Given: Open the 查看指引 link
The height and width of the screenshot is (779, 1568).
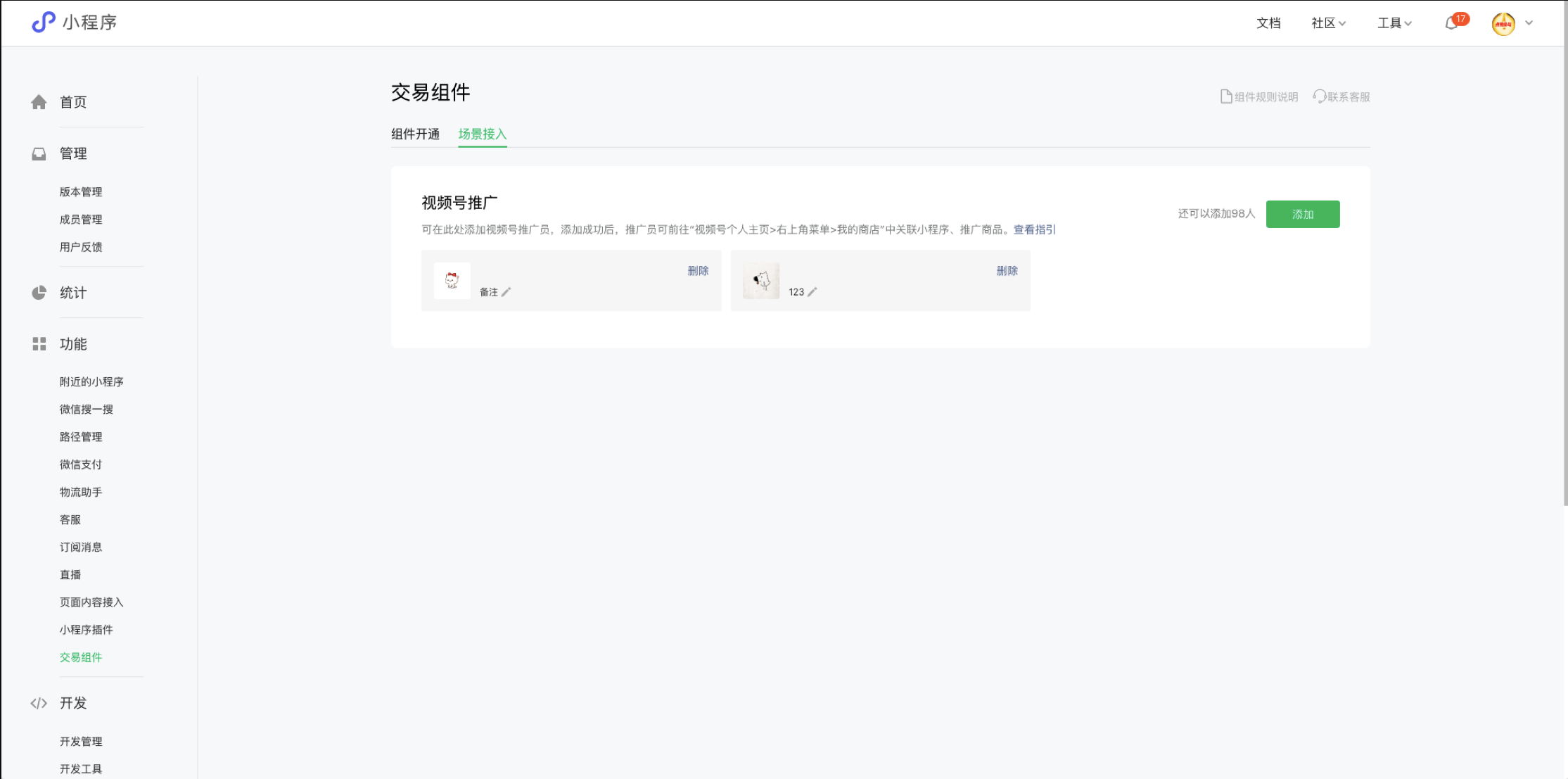Looking at the screenshot, I should [x=1034, y=229].
